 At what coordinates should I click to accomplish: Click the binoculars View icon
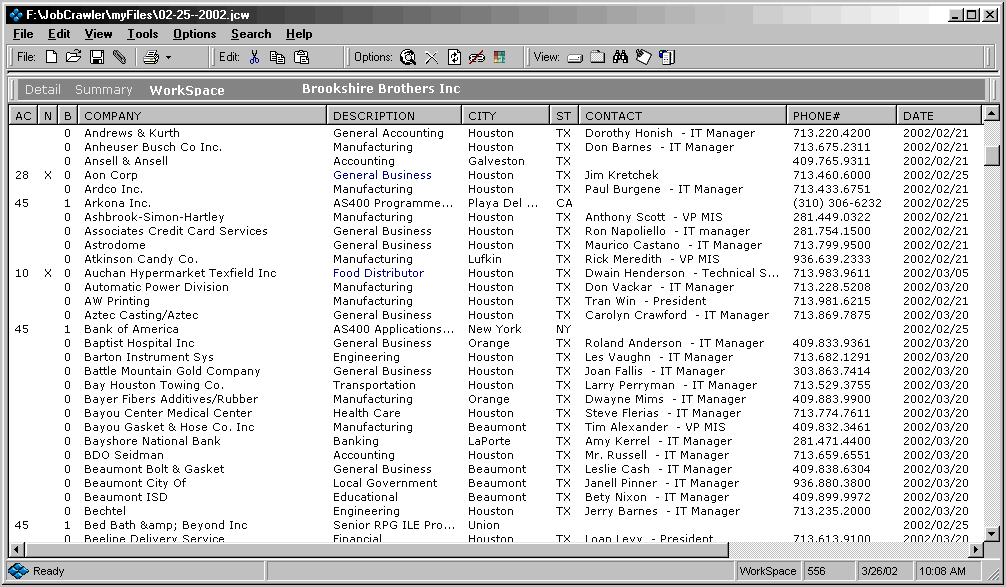pyautogui.click(x=620, y=57)
